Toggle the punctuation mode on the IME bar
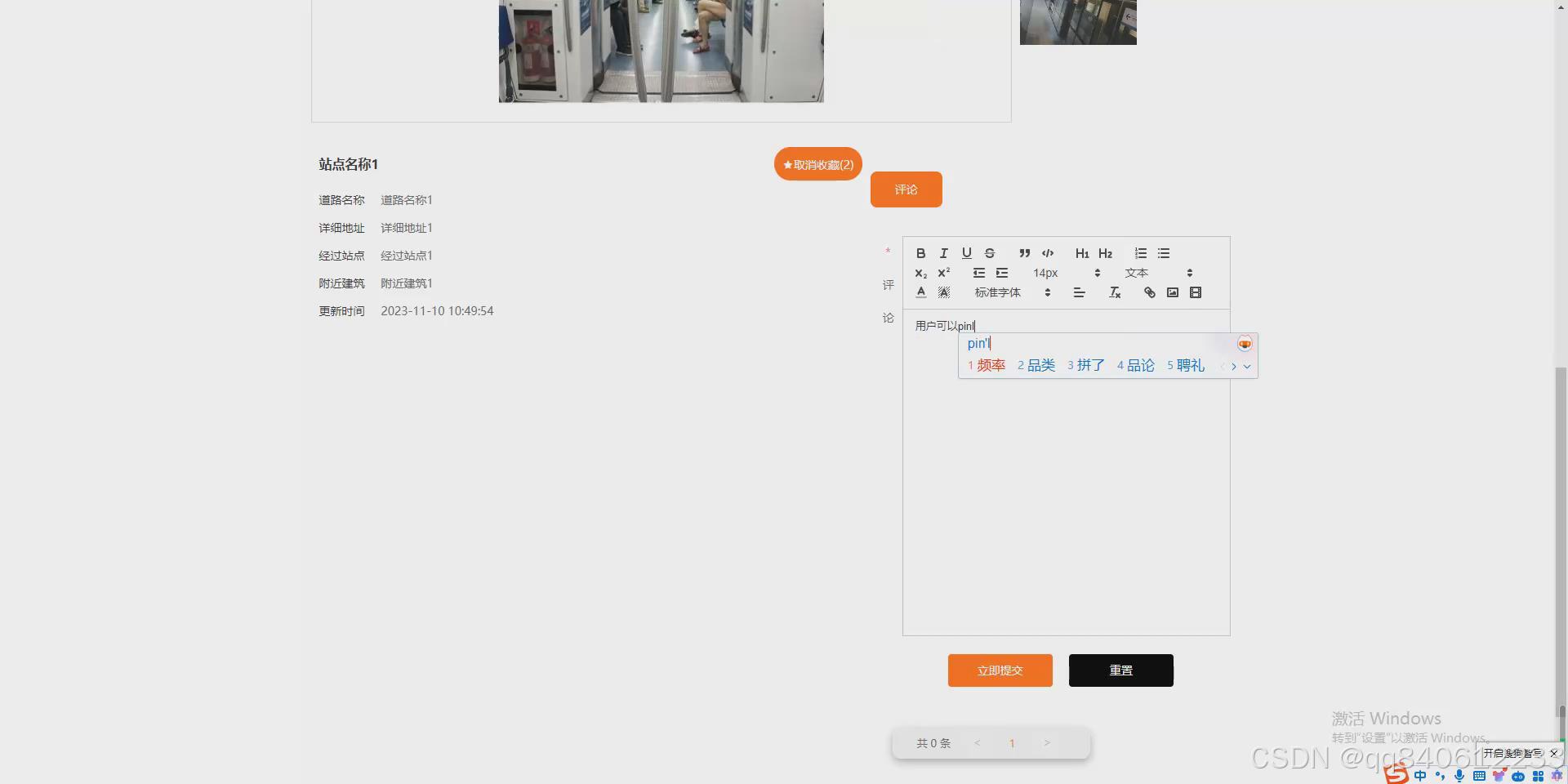This screenshot has width=1568, height=784. (1440, 776)
